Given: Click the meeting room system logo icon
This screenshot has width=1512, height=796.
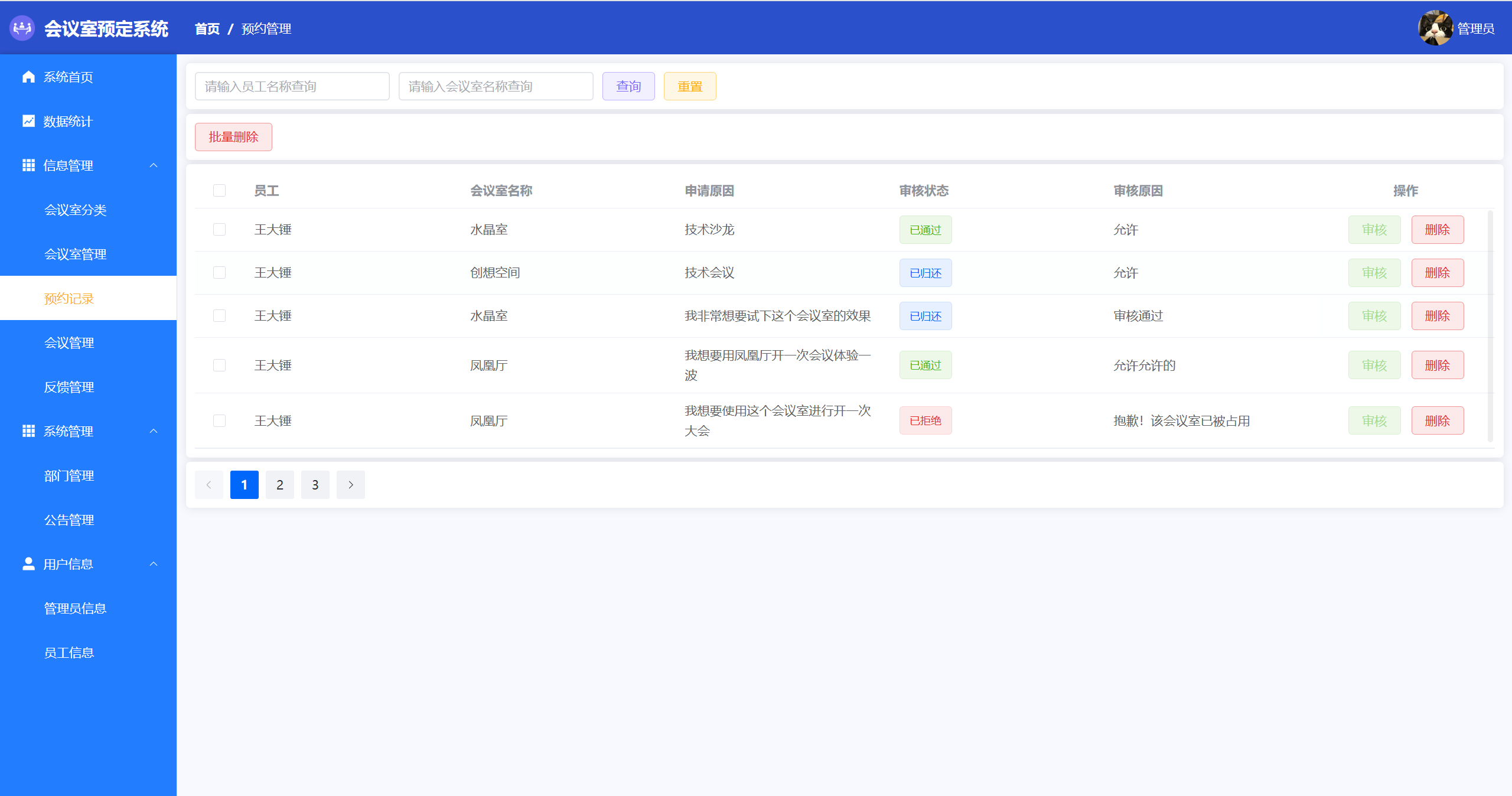Looking at the screenshot, I should (22, 28).
